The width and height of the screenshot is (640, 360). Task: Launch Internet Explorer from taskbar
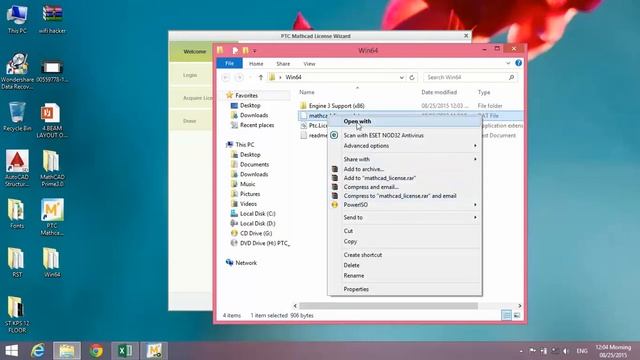point(38,351)
